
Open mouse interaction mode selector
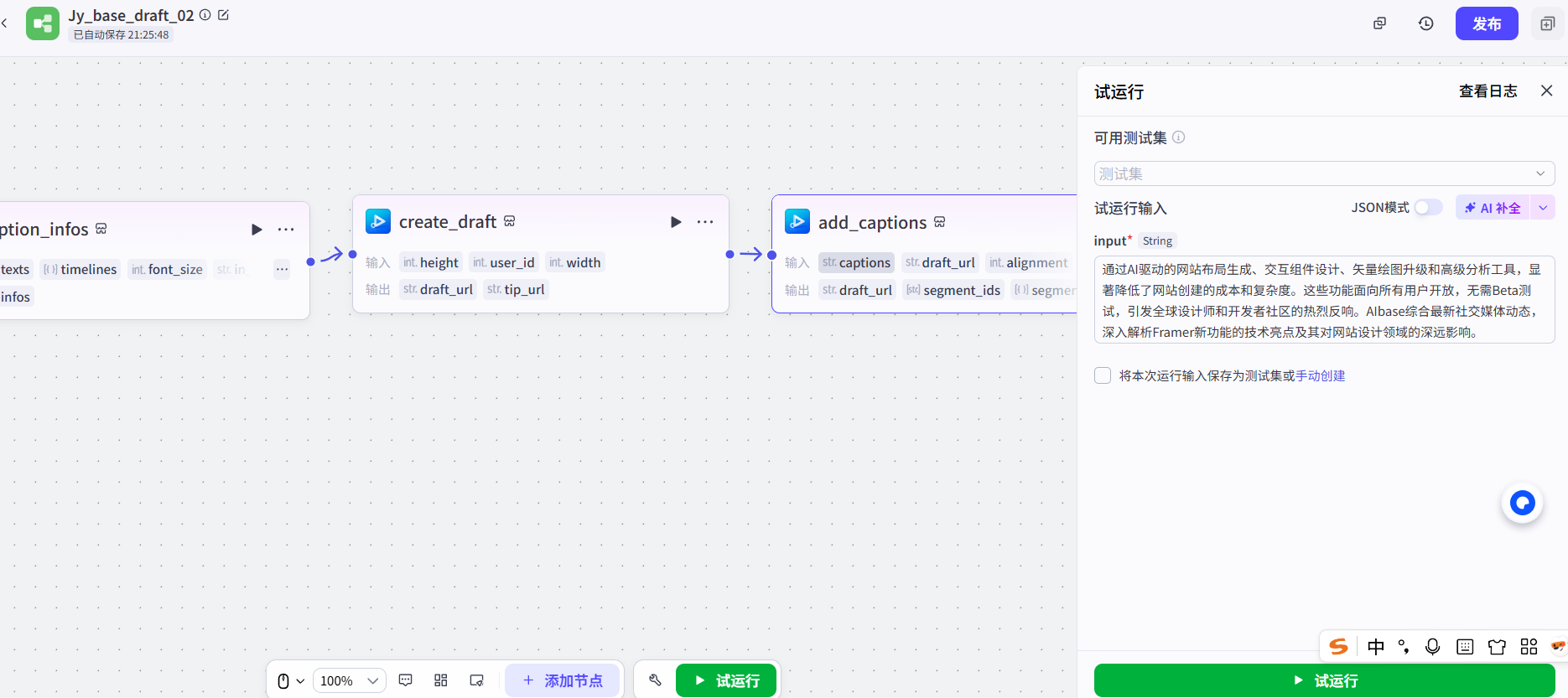click(x=289, y=680)
